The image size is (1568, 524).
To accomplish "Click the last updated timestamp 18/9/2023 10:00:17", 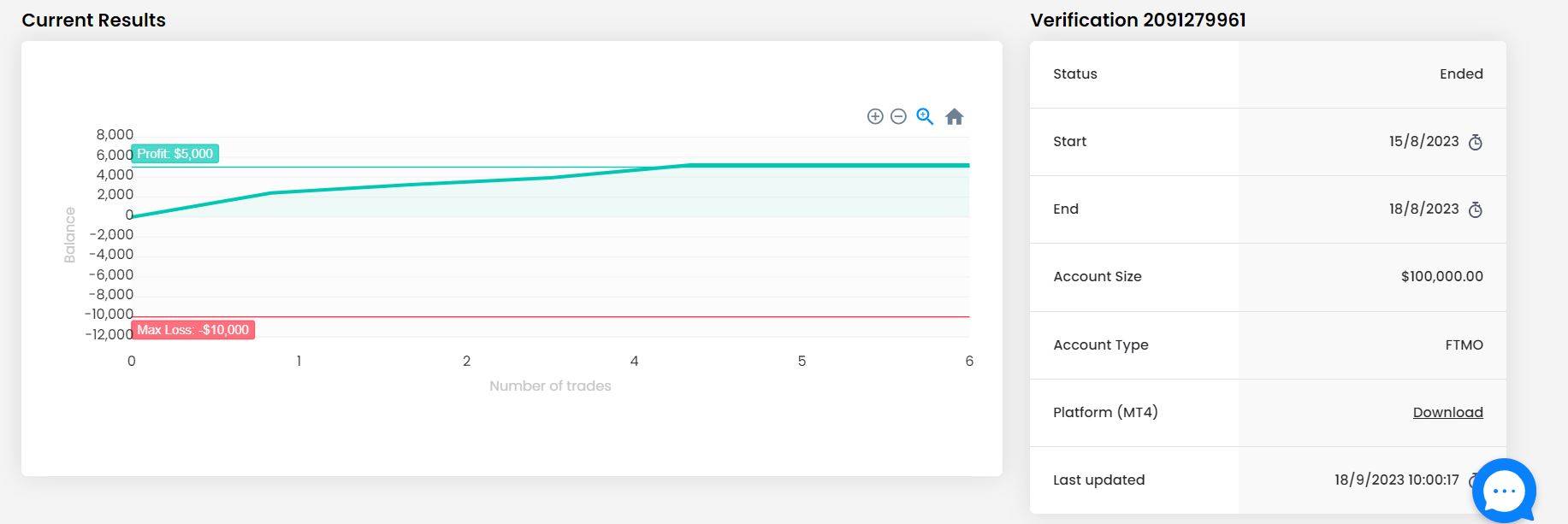I will (x=1396, y=480).
